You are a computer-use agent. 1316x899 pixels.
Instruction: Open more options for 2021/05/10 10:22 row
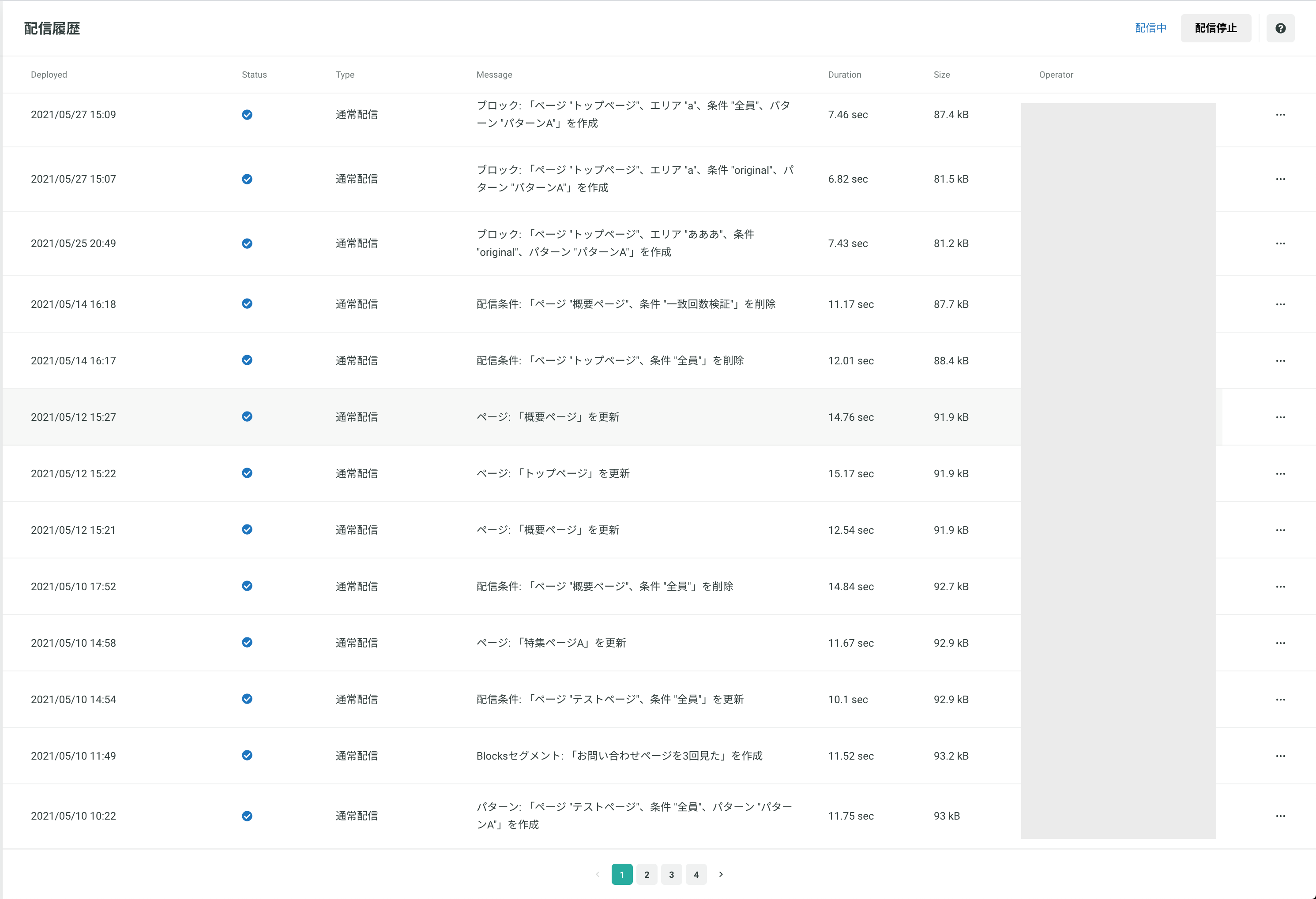click(x=1280, y=816)
